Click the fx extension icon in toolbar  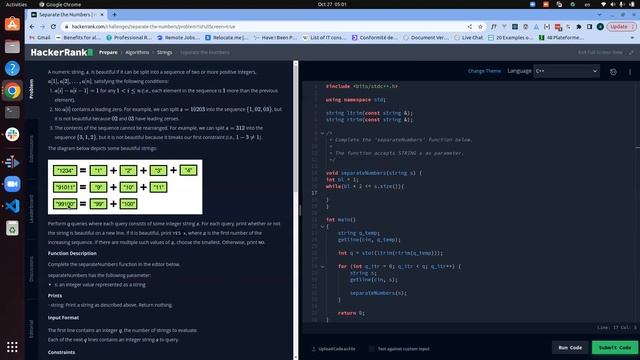tap(494, 27)
